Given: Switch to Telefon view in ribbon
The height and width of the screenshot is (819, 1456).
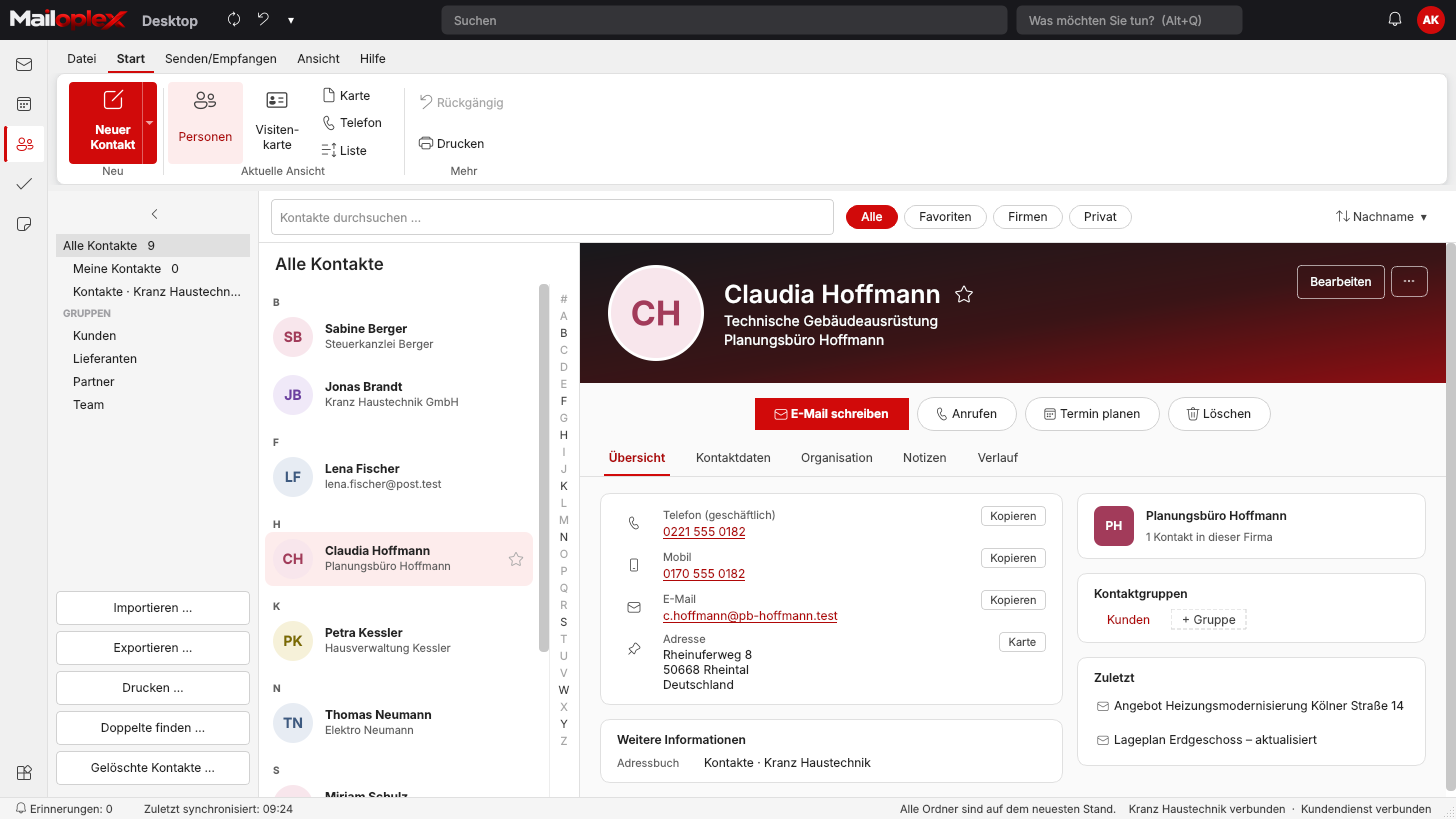Looking at the screenshot, I should (352, 123).
